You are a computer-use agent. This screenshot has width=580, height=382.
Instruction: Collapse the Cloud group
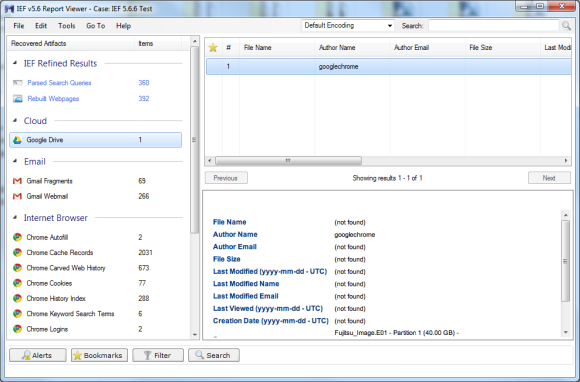click(x=15, y=121)
